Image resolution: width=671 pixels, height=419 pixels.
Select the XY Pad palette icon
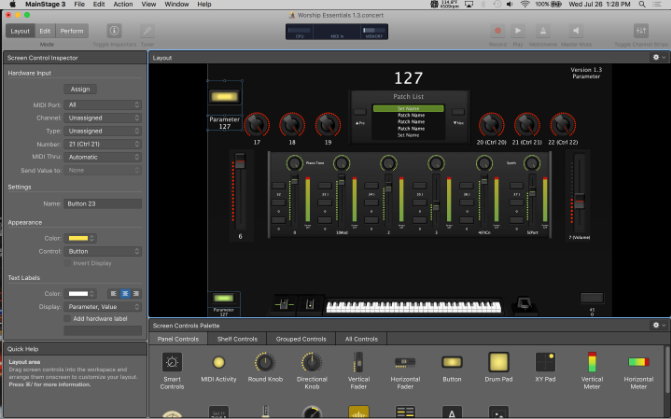click(545, 362)
